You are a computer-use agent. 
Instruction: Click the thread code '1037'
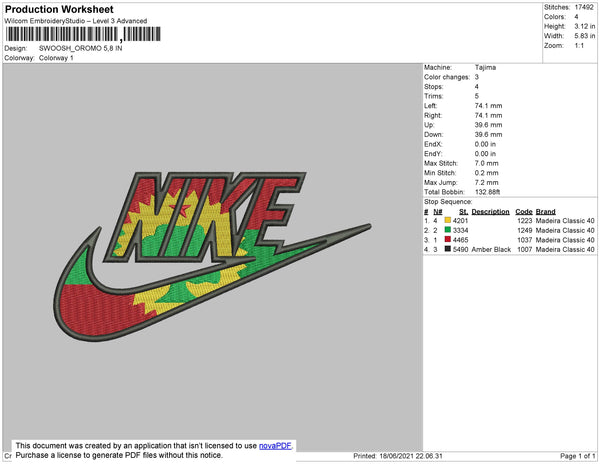pos(525,240)
